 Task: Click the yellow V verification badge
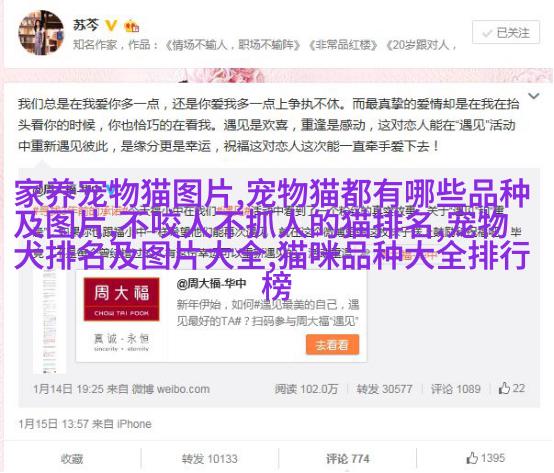[111, 25]
